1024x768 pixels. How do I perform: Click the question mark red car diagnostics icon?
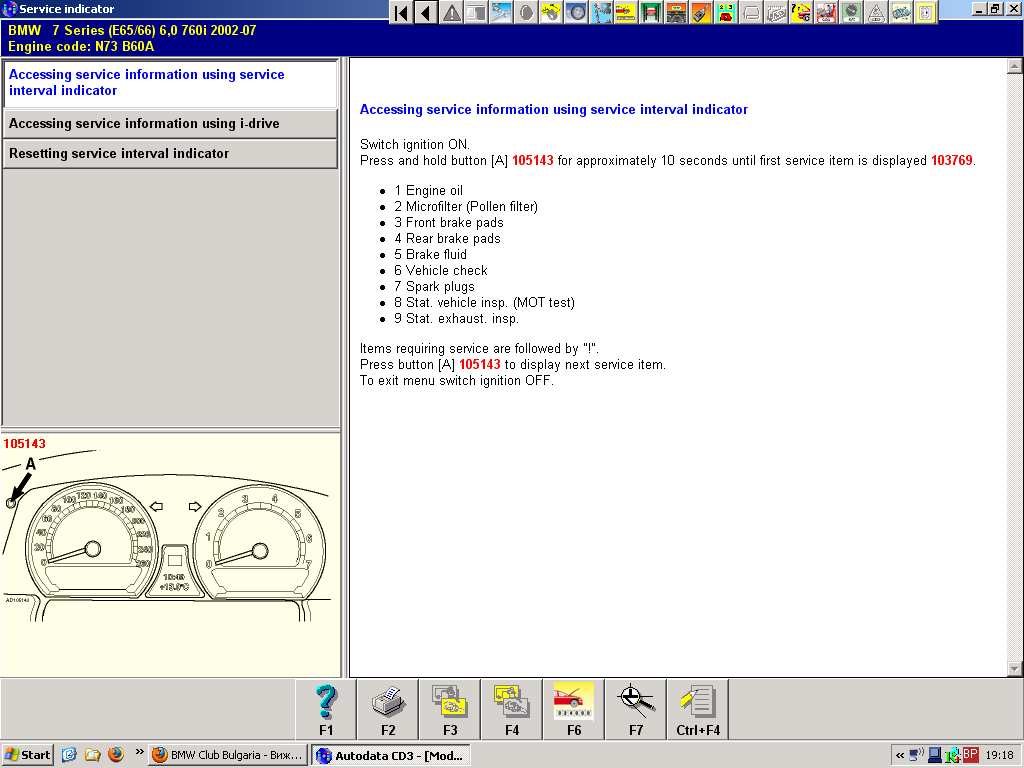coord(801,12)
